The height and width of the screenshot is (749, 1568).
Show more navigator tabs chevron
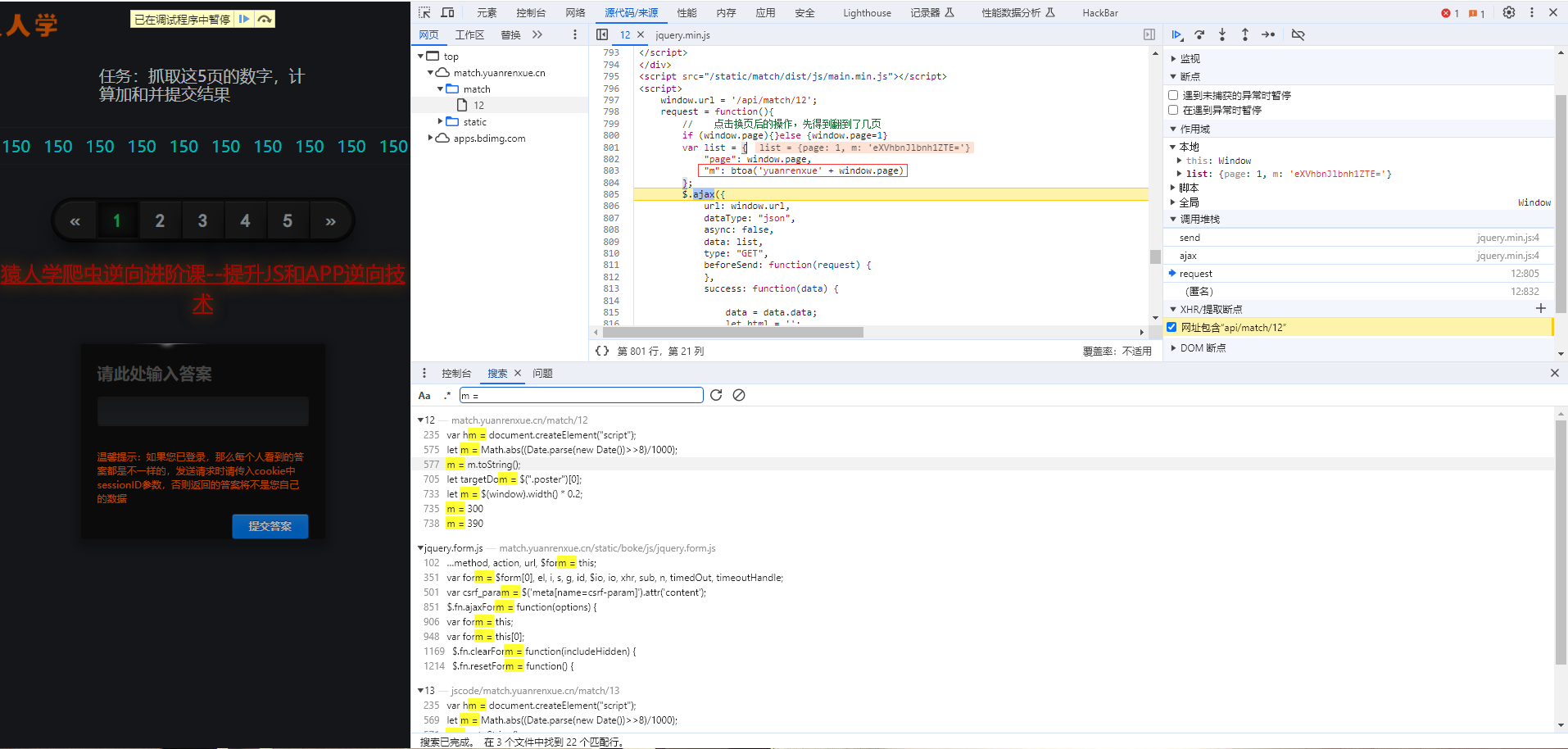click(537, 34)
